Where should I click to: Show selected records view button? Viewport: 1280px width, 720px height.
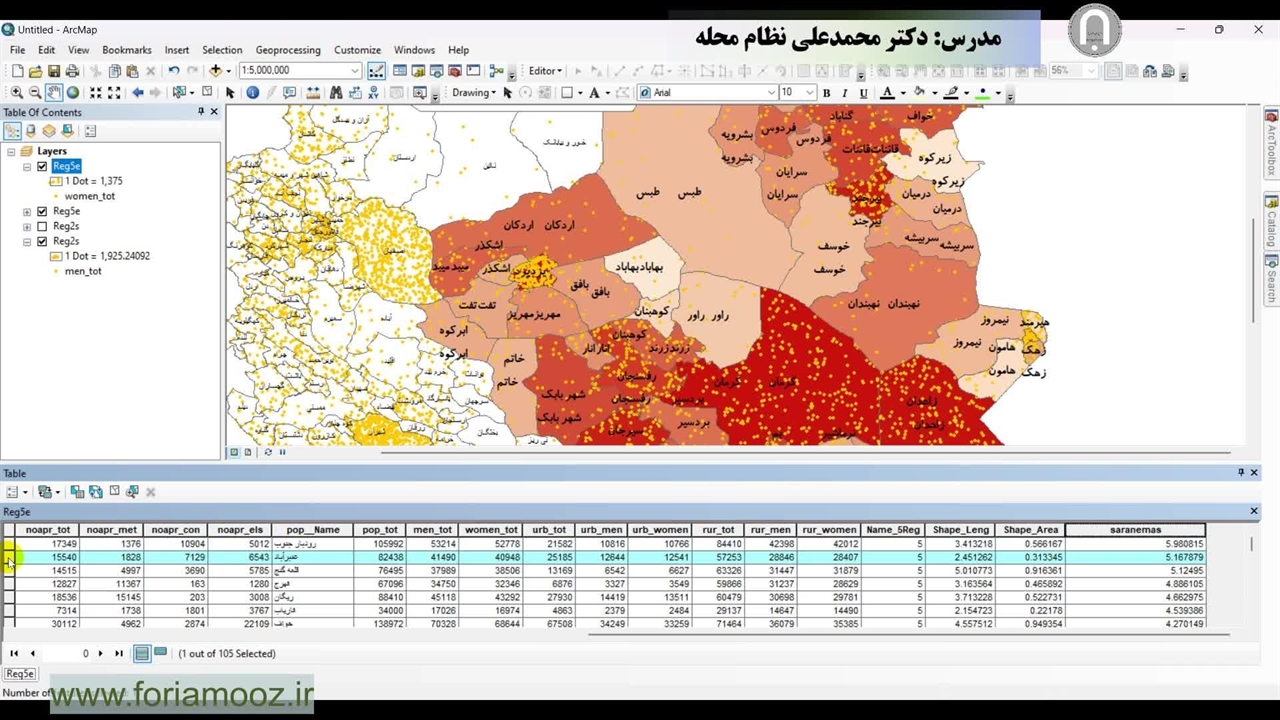pos(160,653)
